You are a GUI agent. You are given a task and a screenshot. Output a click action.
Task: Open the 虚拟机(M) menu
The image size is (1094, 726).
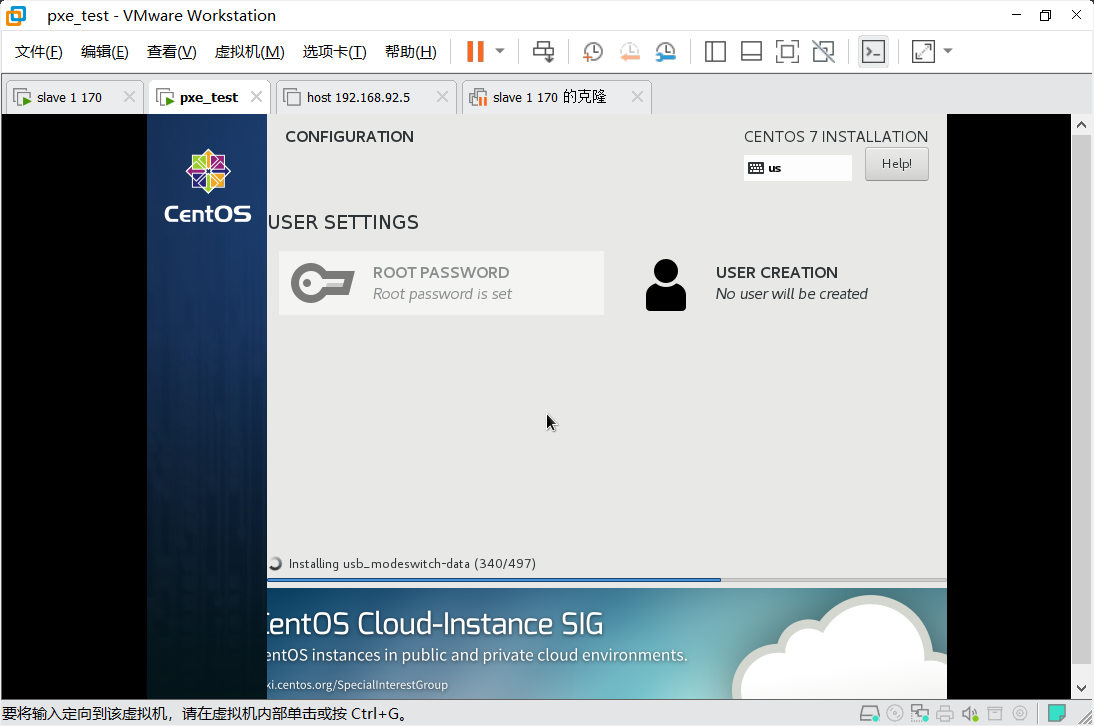pyautogui.click(x=250, y=52)
